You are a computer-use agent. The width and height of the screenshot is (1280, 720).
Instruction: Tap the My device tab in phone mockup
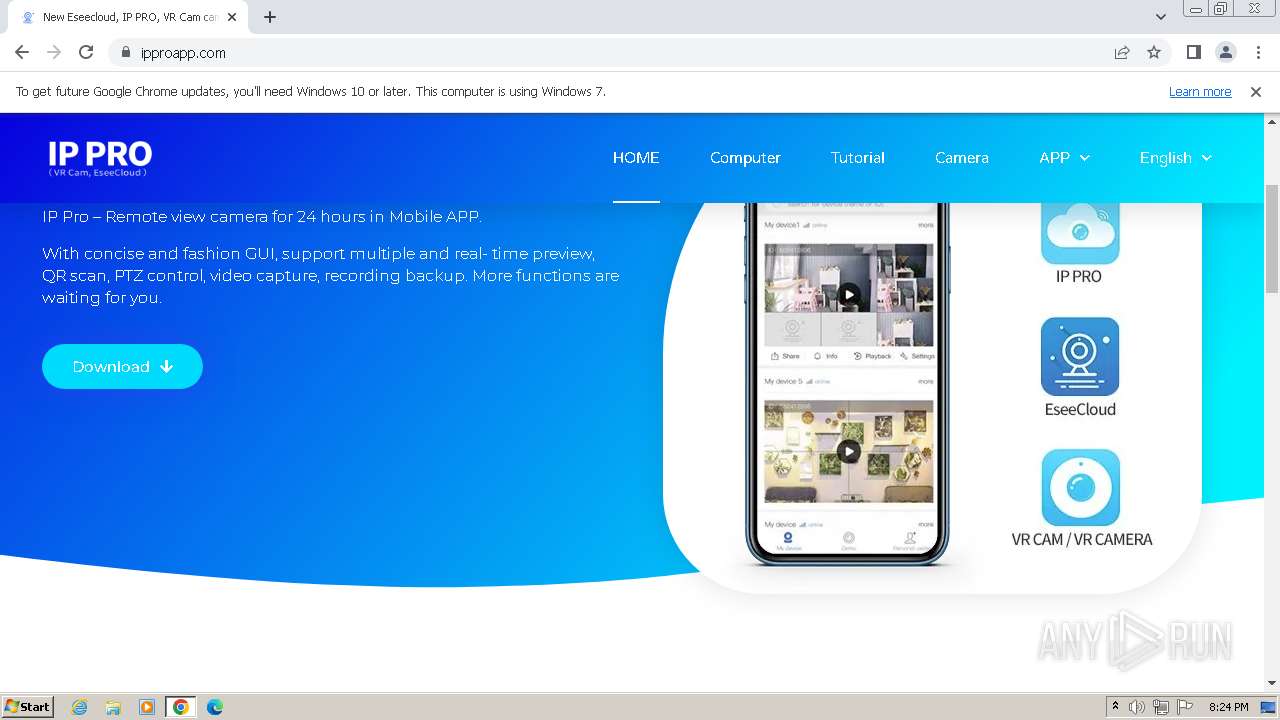[x=788, y=542]
